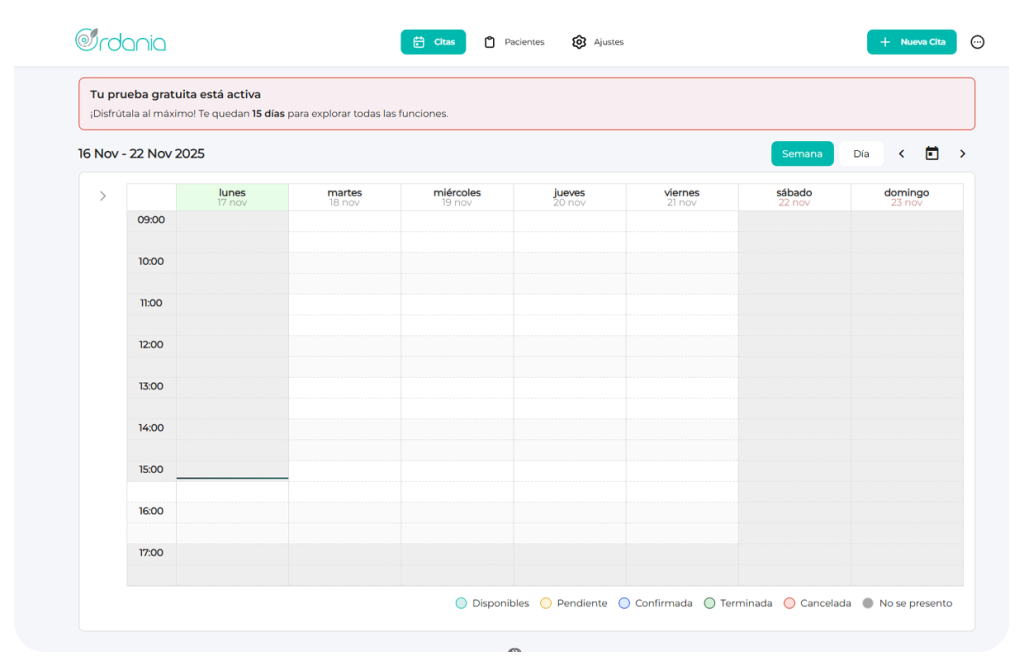The width and height of the screenshot is (1024, 661).
Task: Click the Disponibles legend color circle
Action: tap(461, 603)
